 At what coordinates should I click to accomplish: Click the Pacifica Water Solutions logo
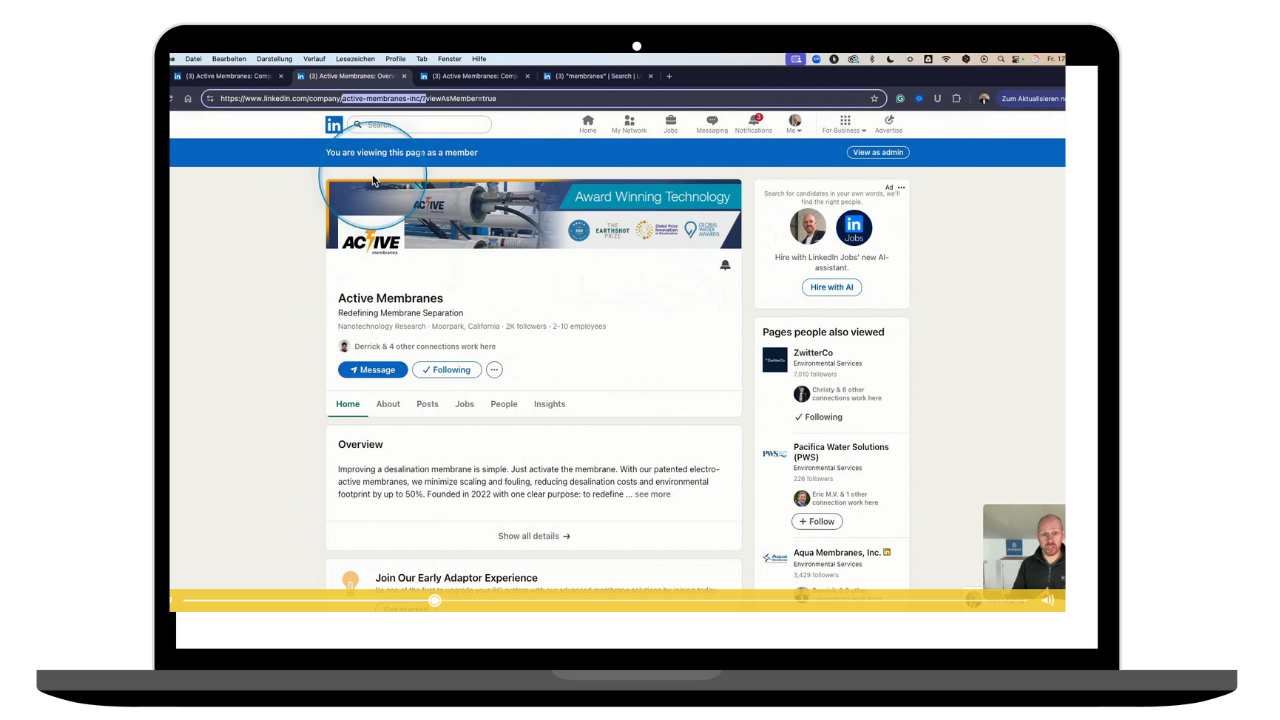775,454
